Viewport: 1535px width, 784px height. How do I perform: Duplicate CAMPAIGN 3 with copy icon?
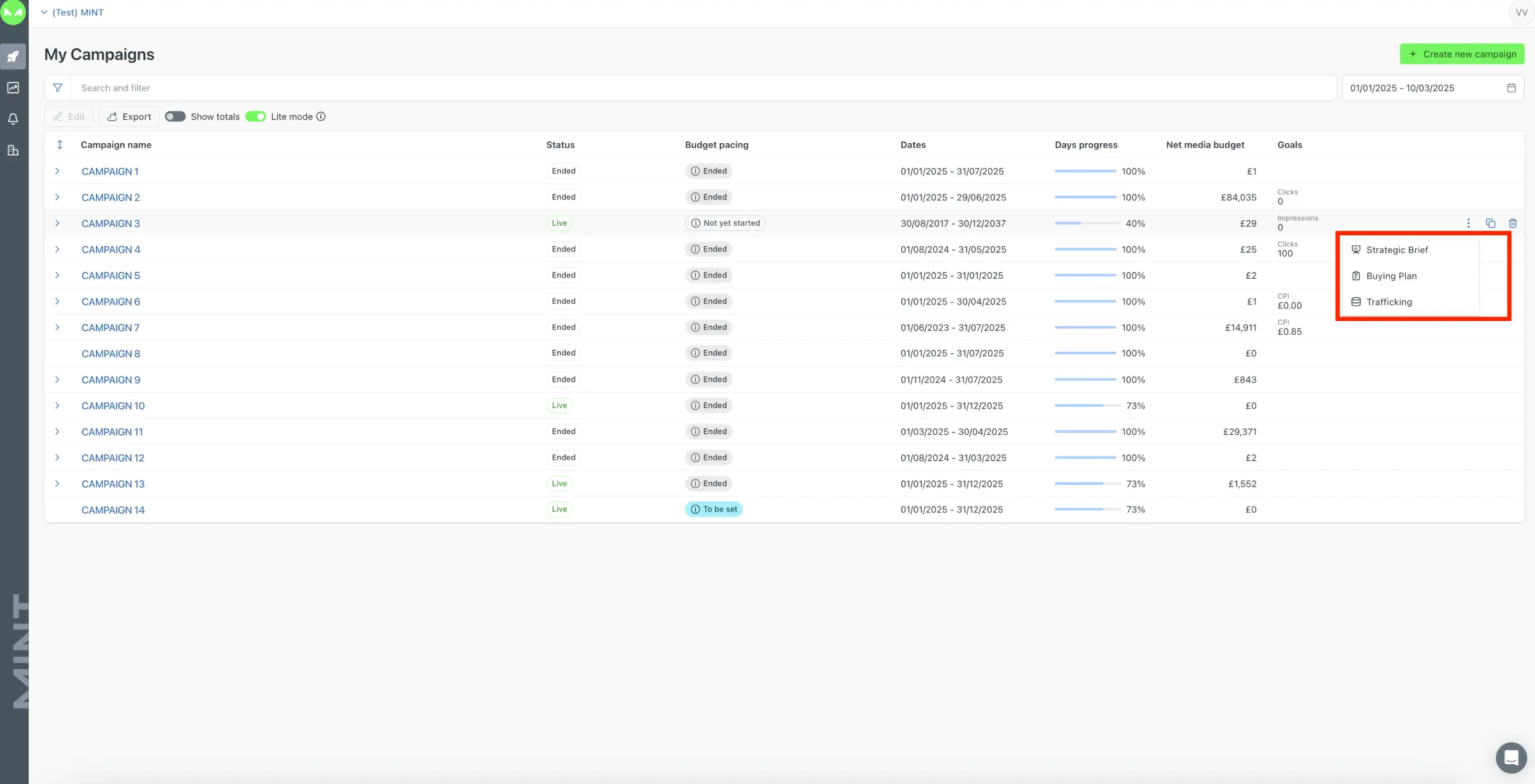click(x=1490, y=223)
